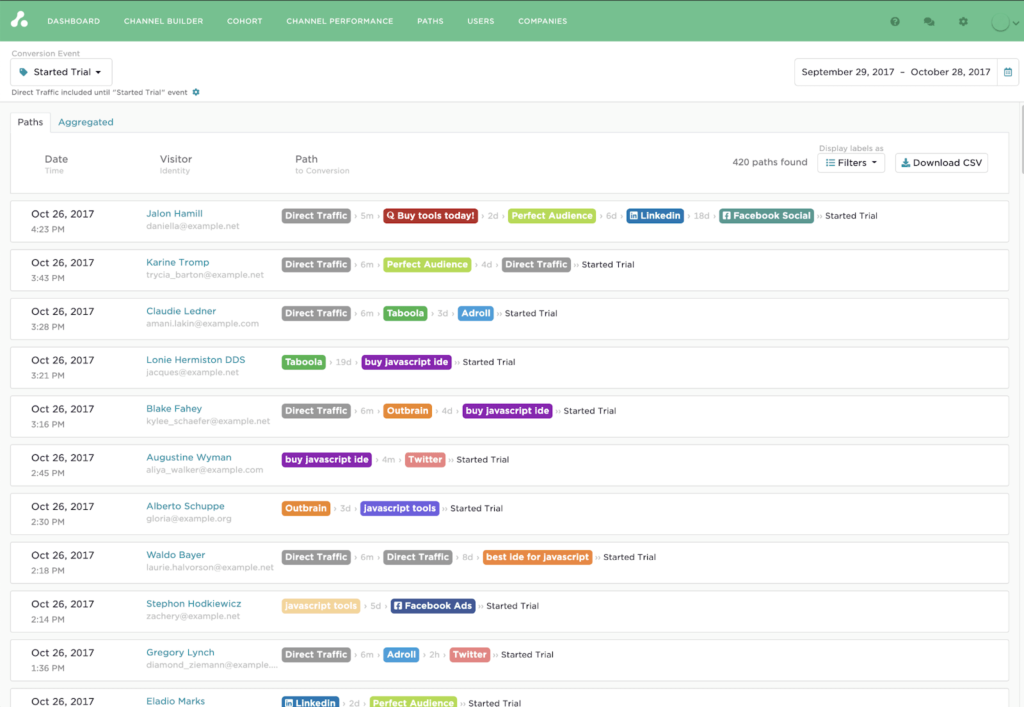The height and width of the screenshot is (707, 1024).
Task: Expand the Display labels as Filters dropdown
Action: [x=850, y=162]
